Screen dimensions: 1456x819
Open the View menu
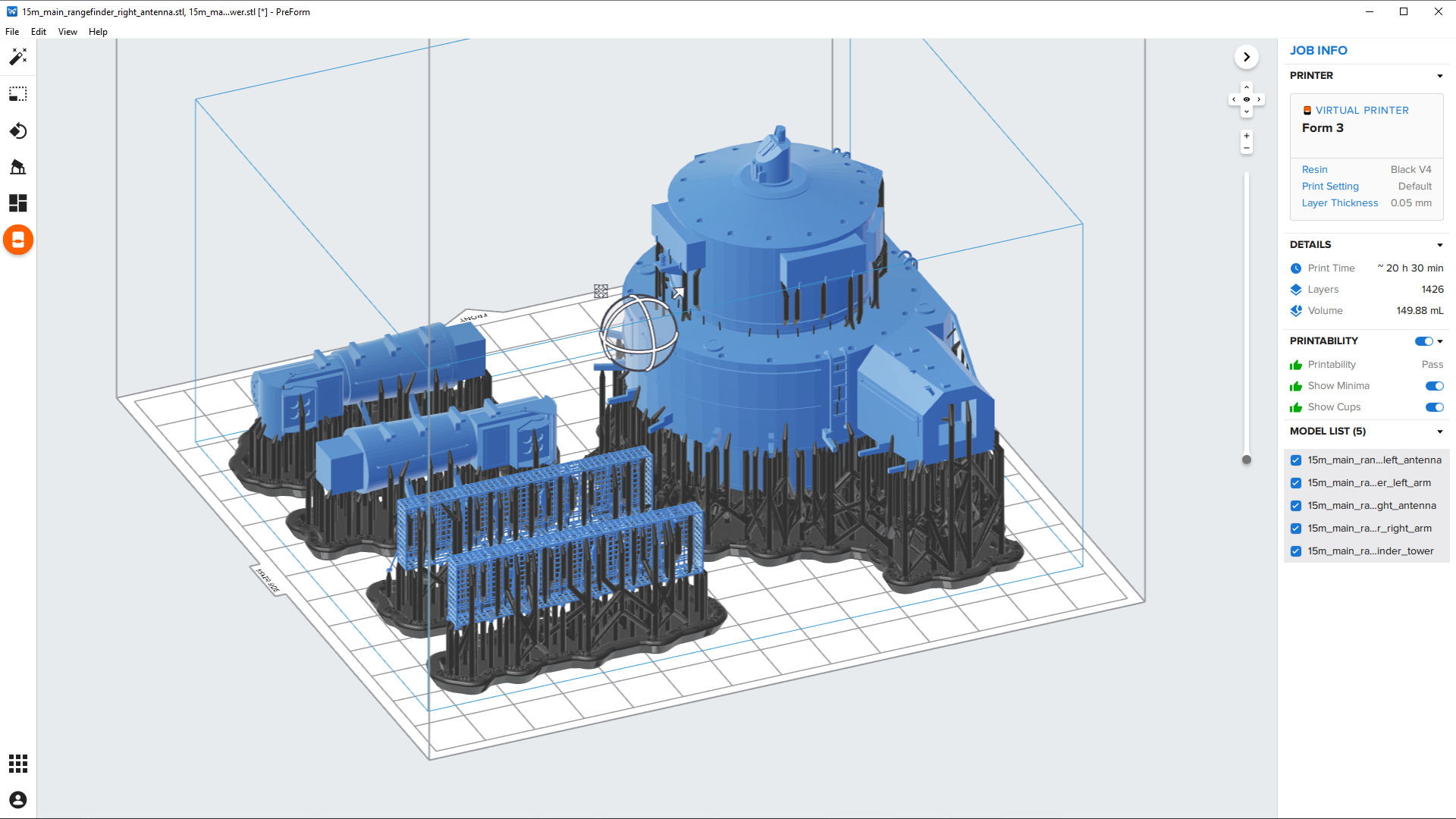(67, 32)
